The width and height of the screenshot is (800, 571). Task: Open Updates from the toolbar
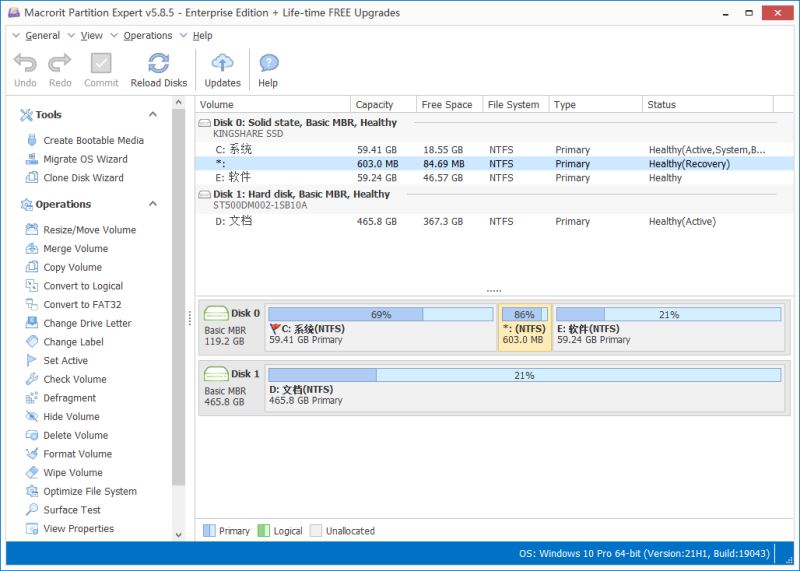pos(222,69)
